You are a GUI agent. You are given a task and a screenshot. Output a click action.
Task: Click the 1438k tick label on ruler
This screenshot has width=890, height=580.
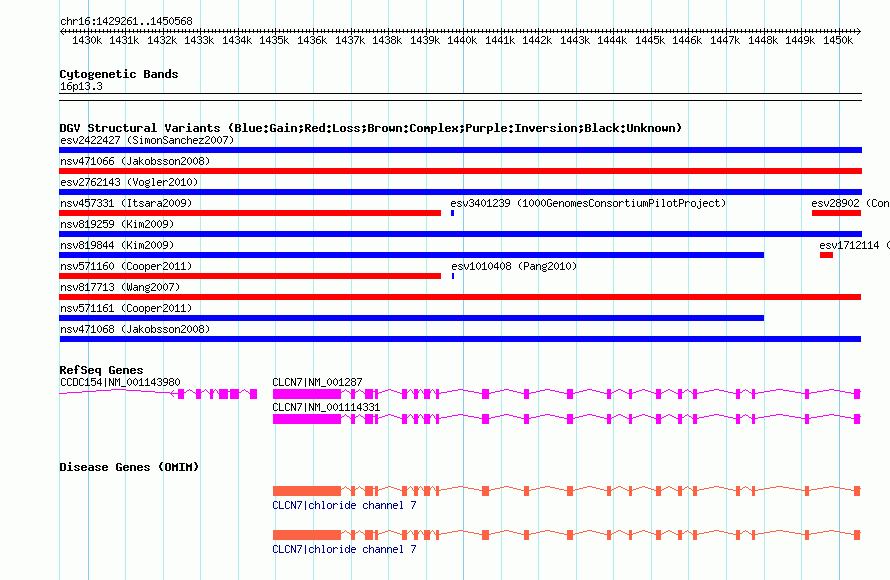pos(387,40)
